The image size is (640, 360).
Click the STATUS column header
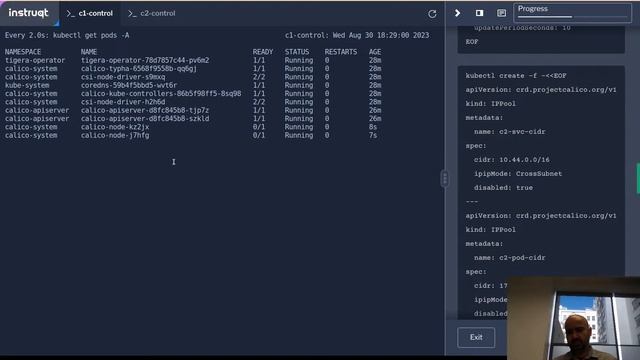(297, 52)
